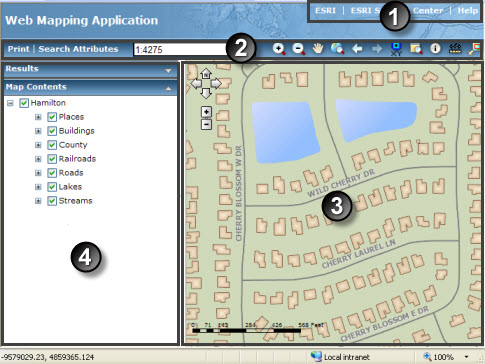
Task: Click the Full Extent globe icon
Action: [x=337, y=49]
